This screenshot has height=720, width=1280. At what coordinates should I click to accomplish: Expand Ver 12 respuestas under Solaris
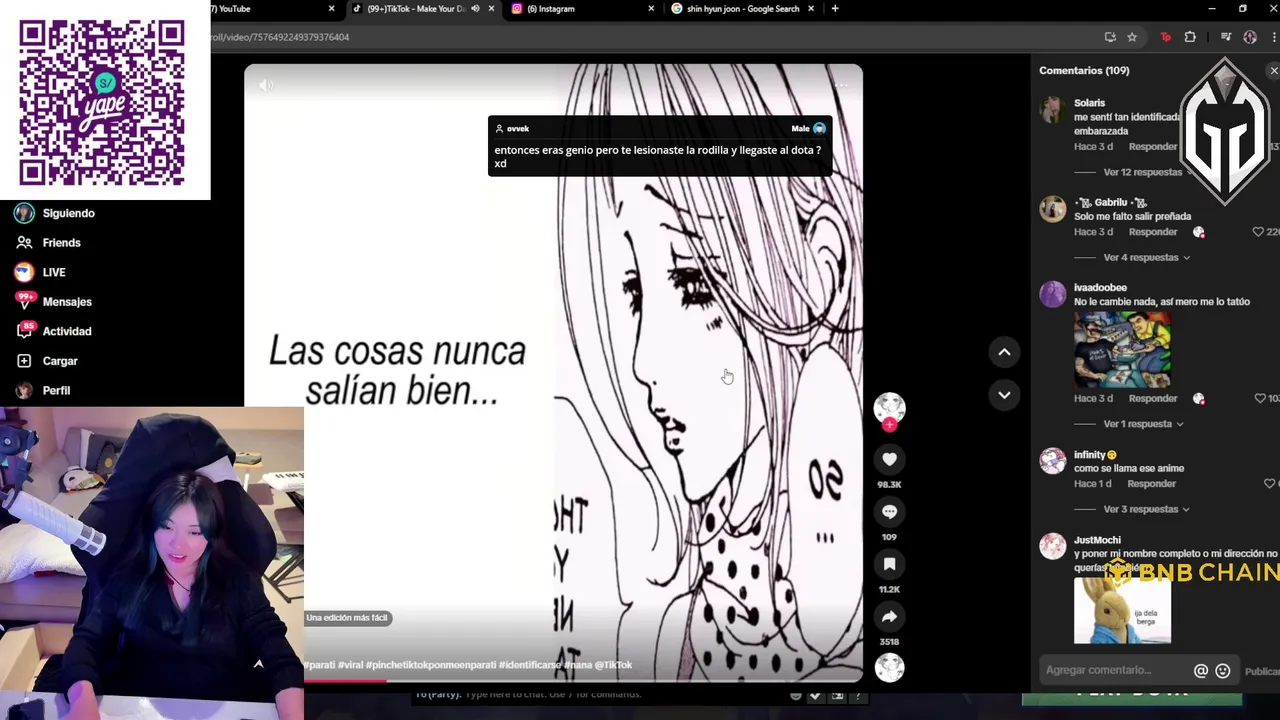click(1143, 172)
